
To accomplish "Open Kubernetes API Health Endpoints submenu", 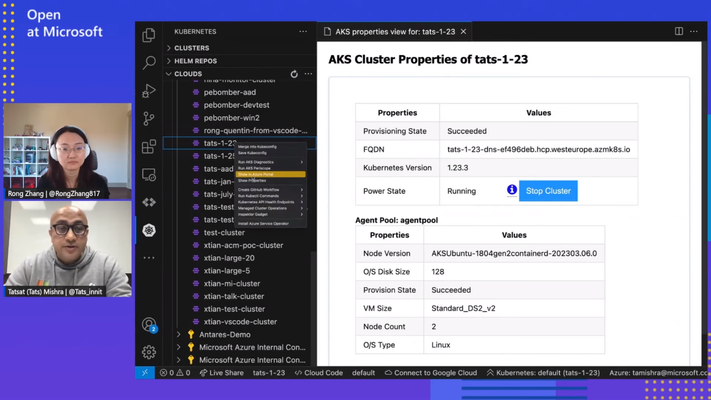I will [270, 202].
